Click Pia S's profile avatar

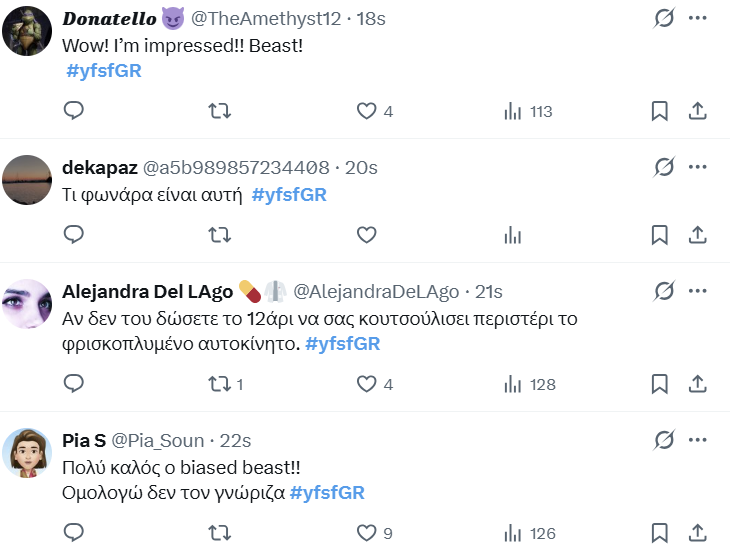point(27,453)
